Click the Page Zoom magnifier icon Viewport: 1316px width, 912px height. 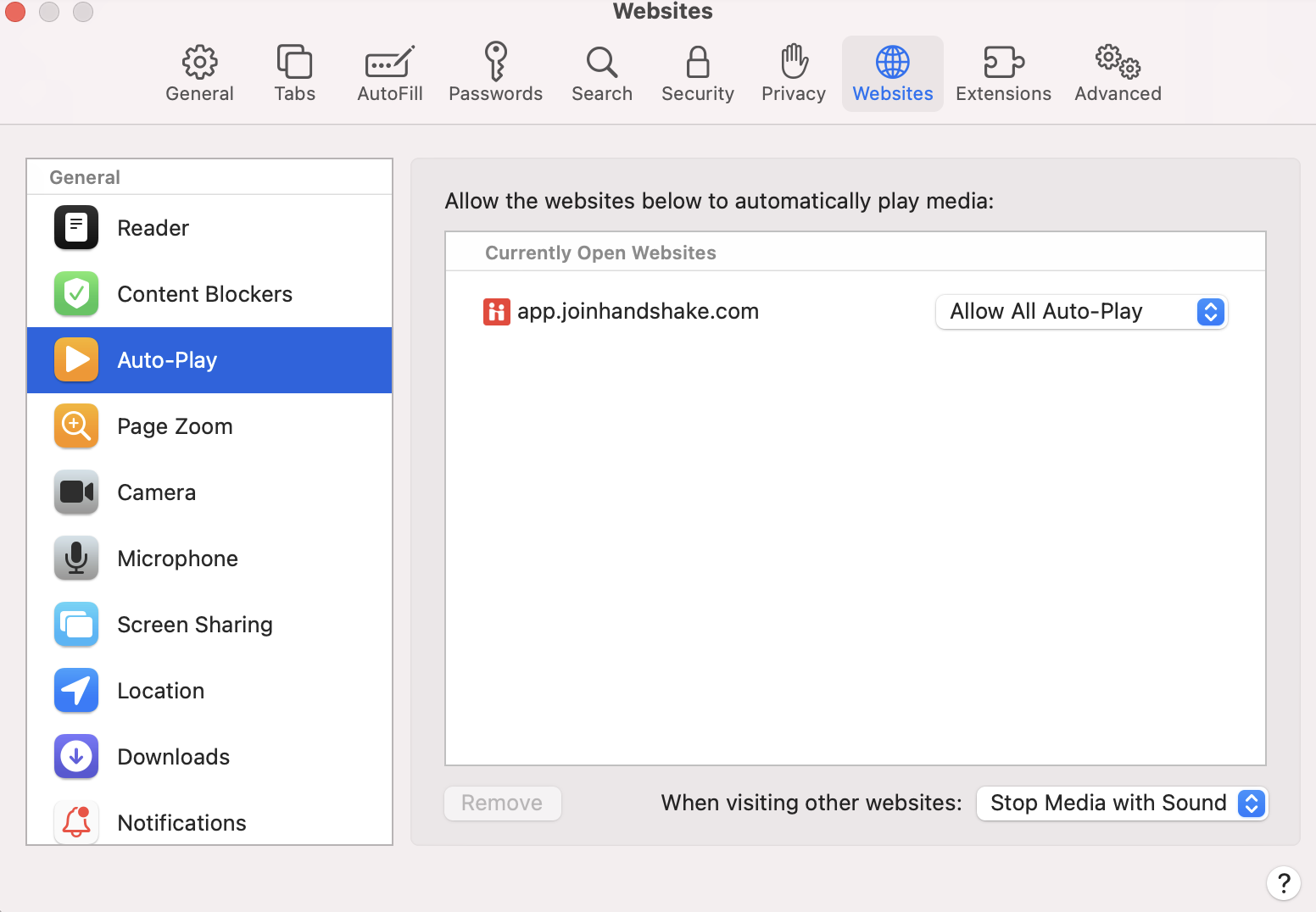pyautogui.click(x=76, y=425)
